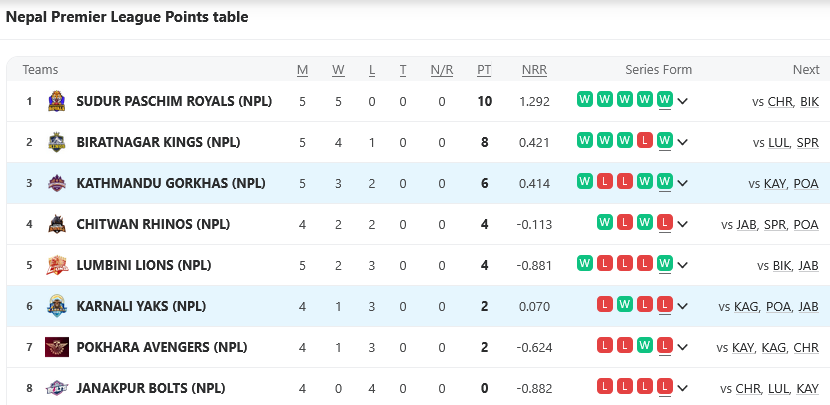Click the Sudur Paschim Royals team logo
Image resolution: width=830 pixels, height=405 pixels.
[x=57, y=101]
